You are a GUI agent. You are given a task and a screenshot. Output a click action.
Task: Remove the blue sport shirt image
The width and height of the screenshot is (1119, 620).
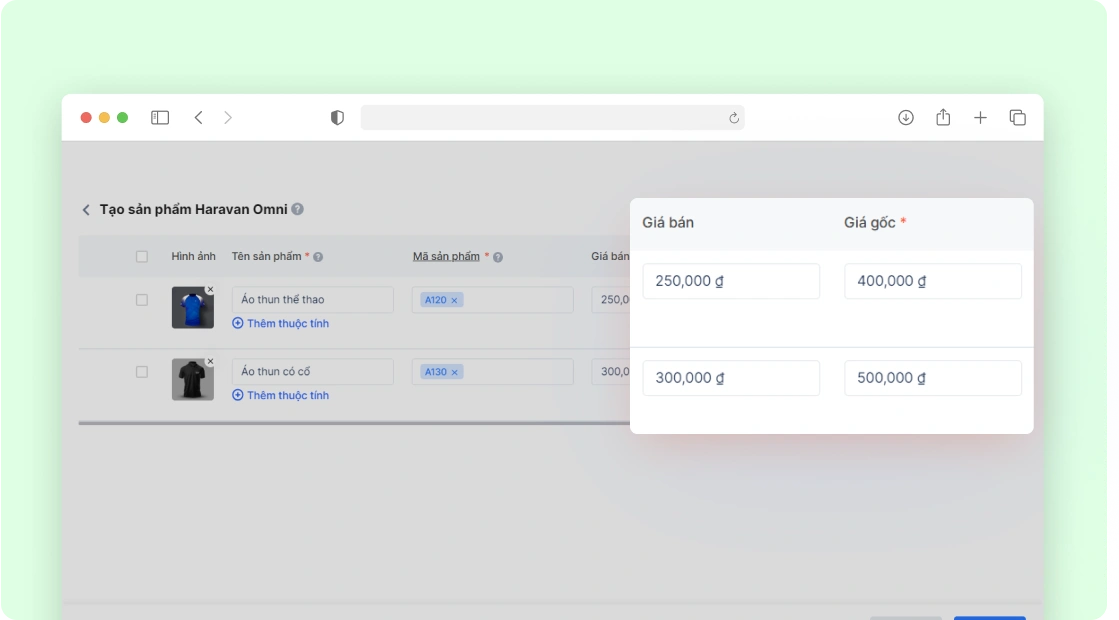pyautogui.click(x=210, y=290)
